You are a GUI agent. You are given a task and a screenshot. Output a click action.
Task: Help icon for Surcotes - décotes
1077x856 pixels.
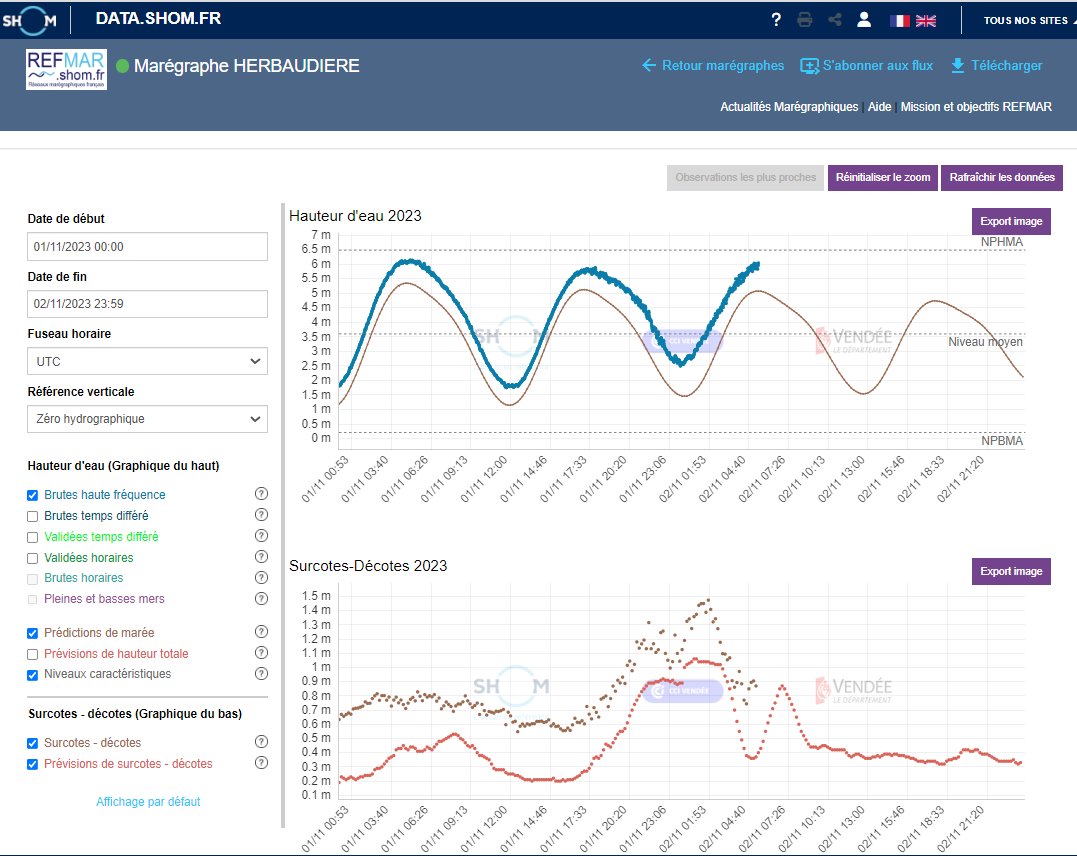tap(261, 742)
